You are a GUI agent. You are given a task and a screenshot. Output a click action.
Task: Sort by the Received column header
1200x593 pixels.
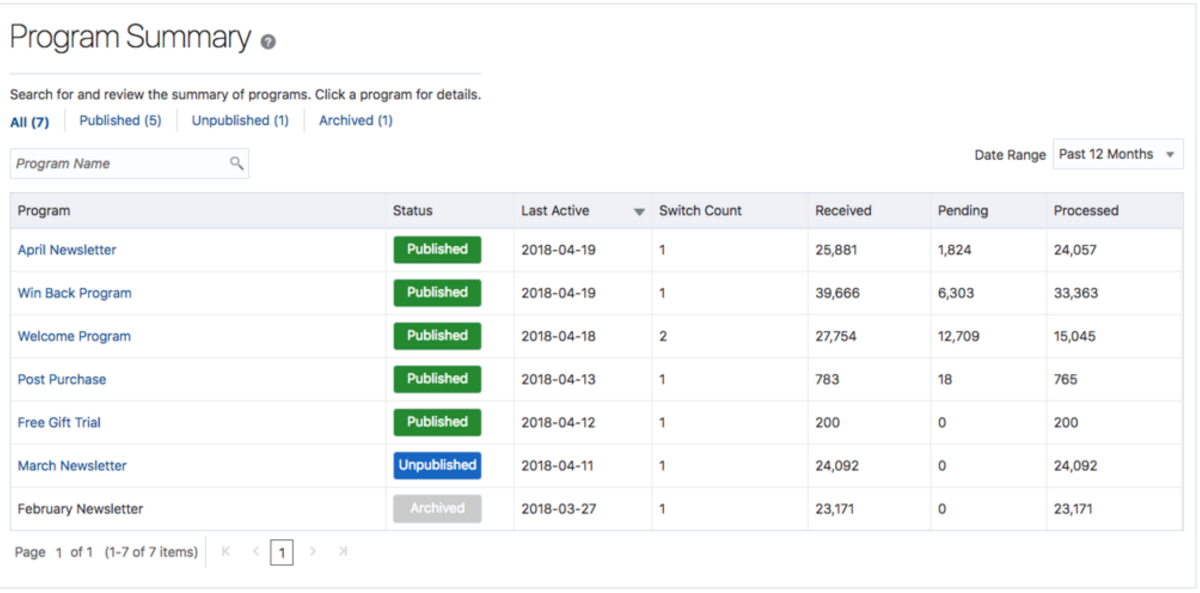tap(843, 211)
